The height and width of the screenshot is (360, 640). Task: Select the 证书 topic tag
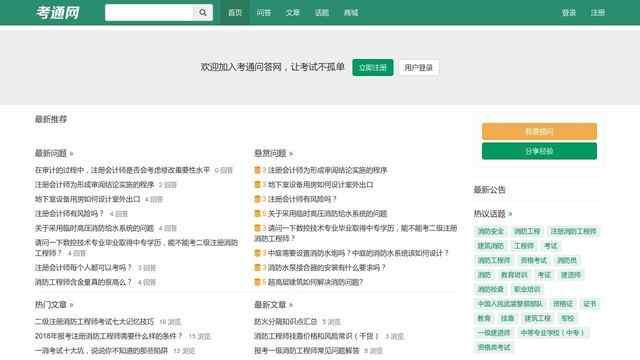(x=590, y=304)
